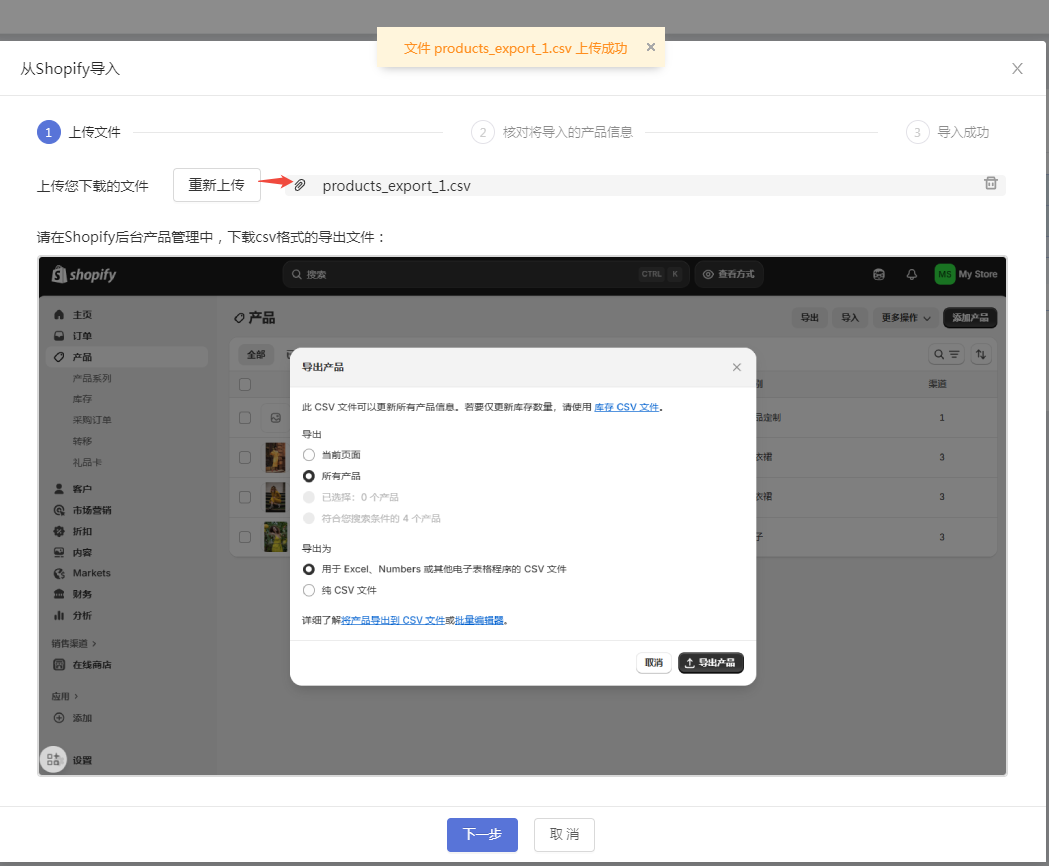Click the 渠道 column header

click(x=937, y=383)
